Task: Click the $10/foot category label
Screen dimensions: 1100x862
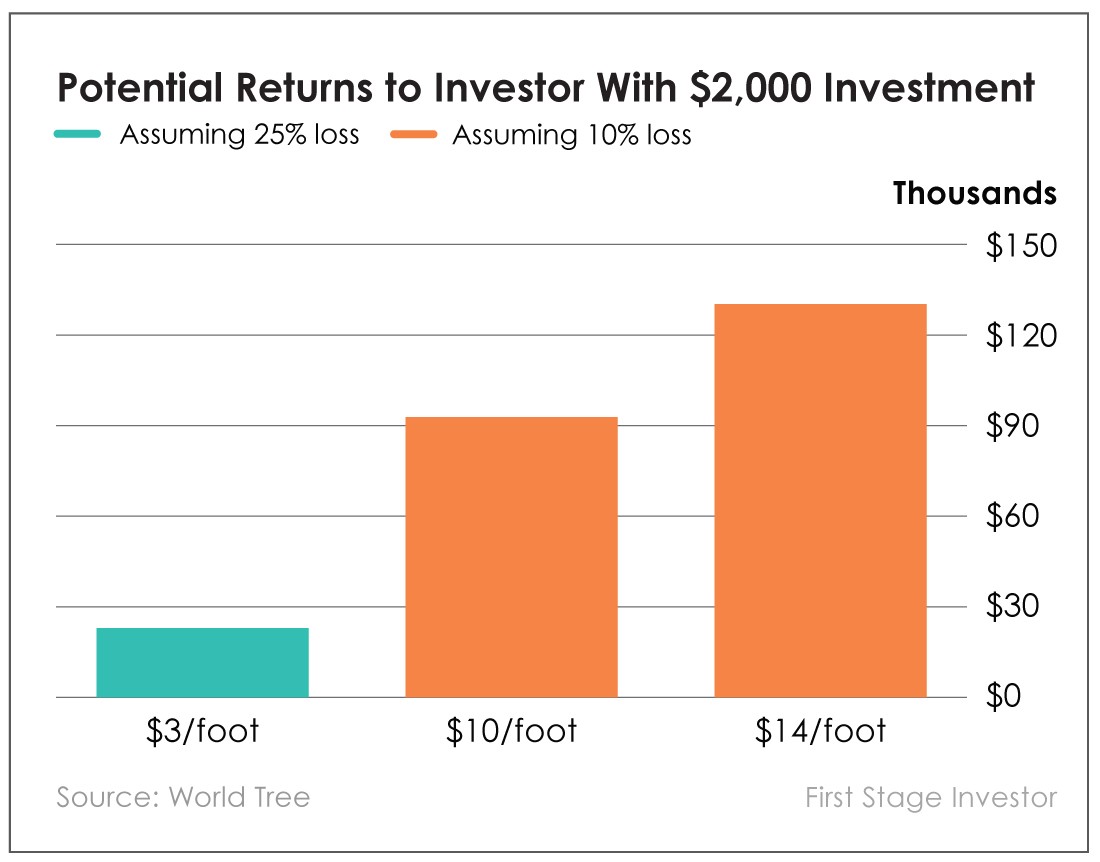Action: point(511,731)
